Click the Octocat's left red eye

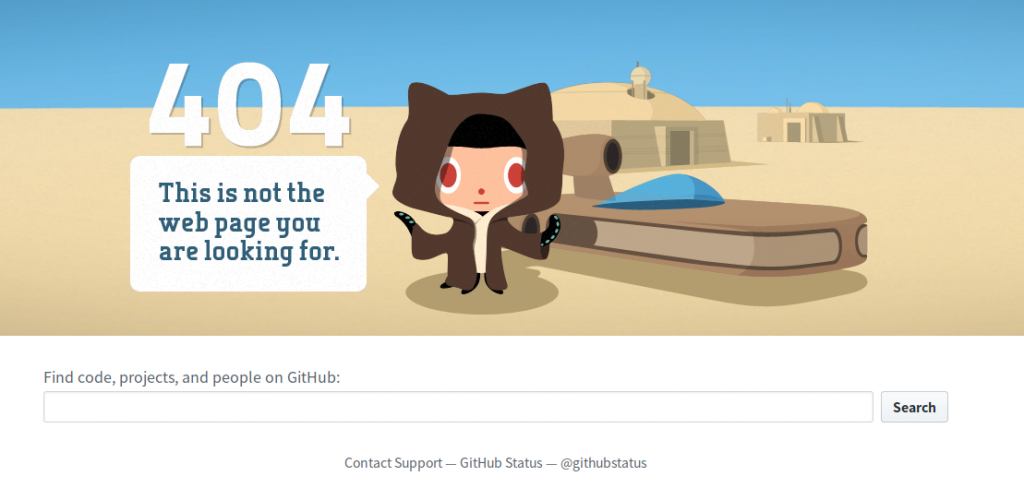448,175
